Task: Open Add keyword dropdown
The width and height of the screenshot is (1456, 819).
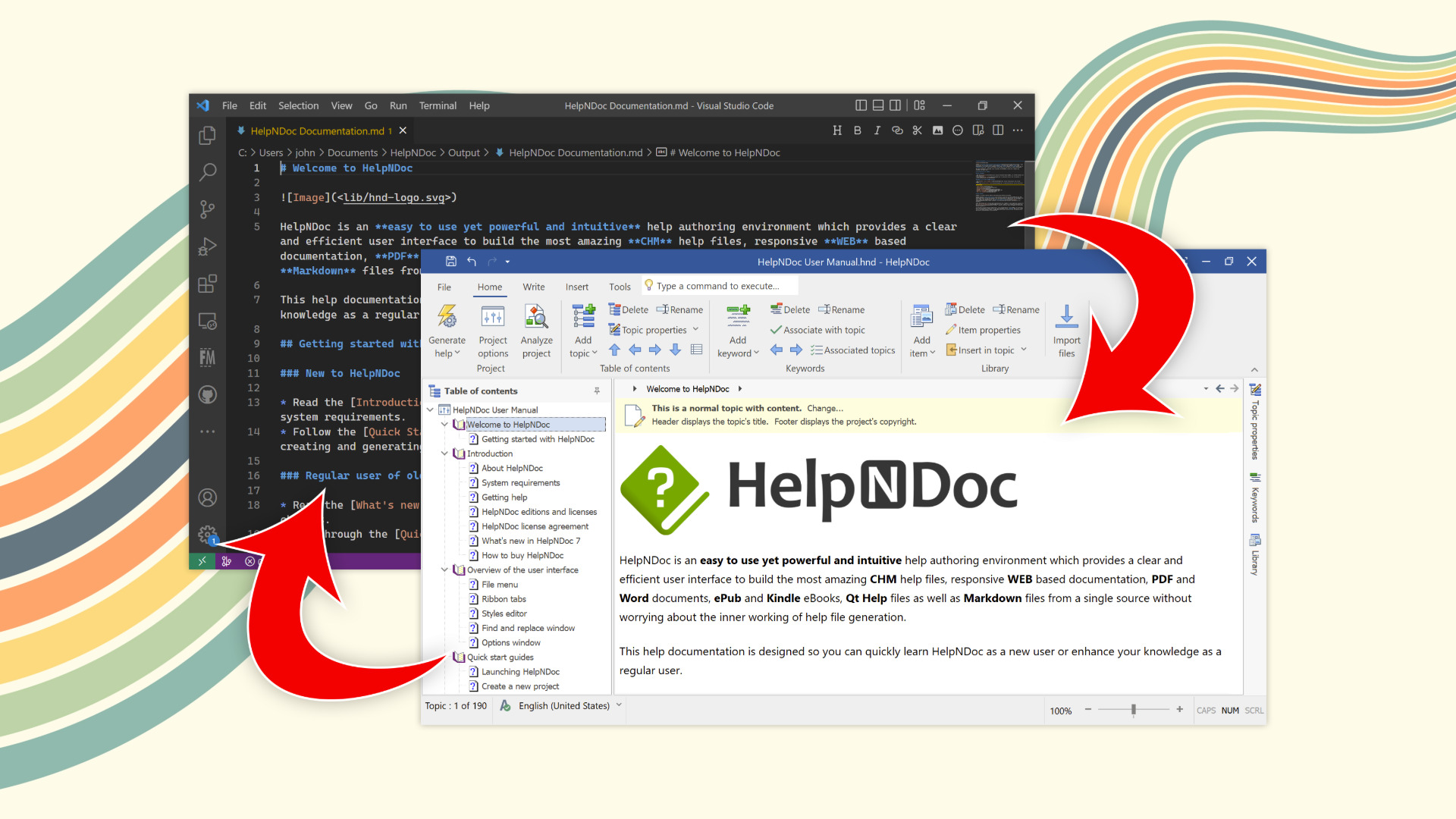Action: coord(738,353)
